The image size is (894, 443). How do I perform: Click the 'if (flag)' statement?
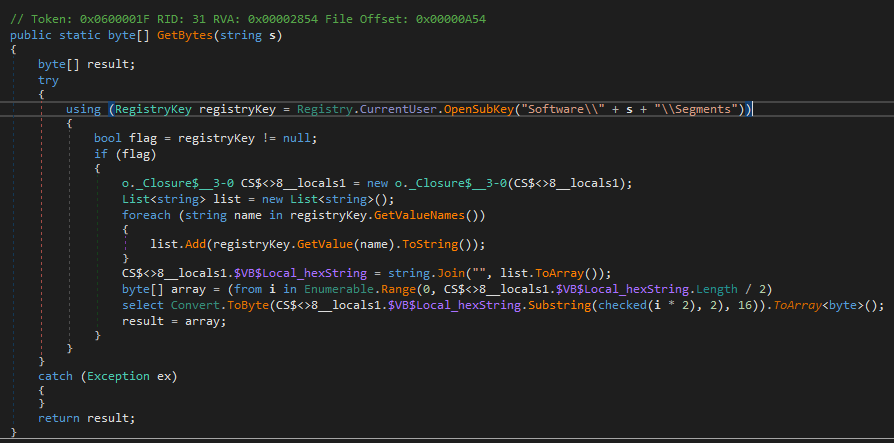[125, 153]
